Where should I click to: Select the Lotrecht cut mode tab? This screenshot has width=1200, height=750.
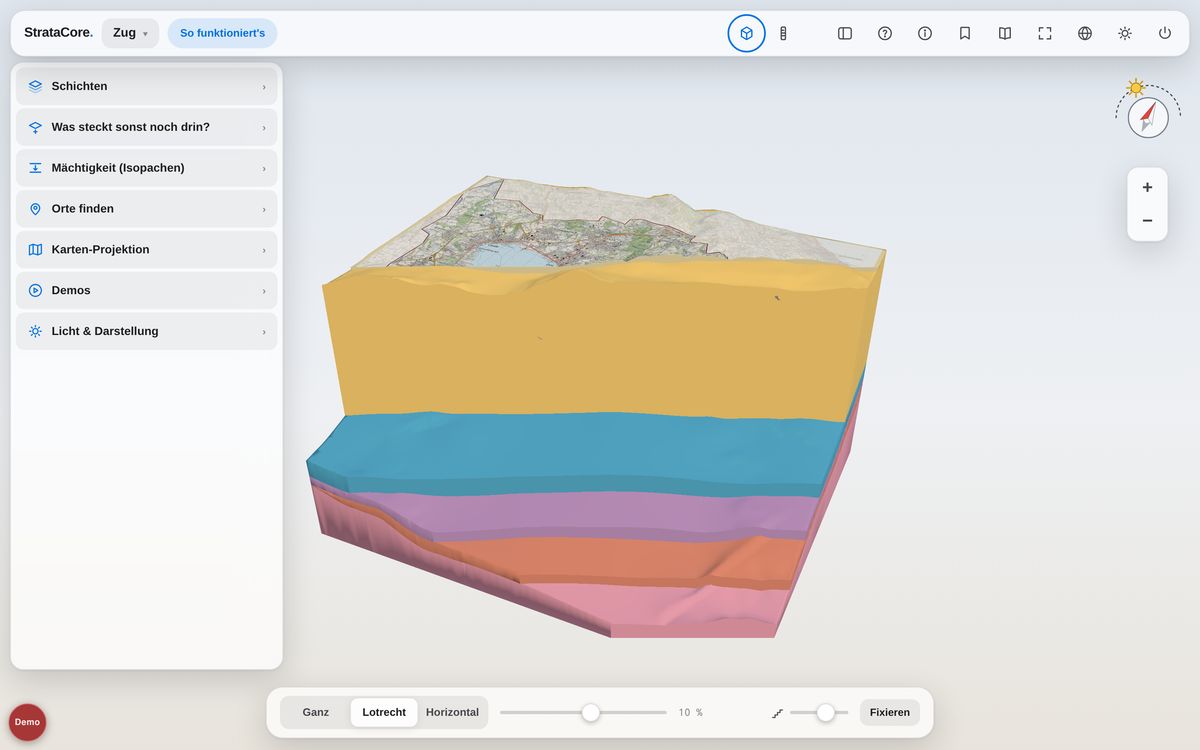pyautogui.click(x=384, y=712)
